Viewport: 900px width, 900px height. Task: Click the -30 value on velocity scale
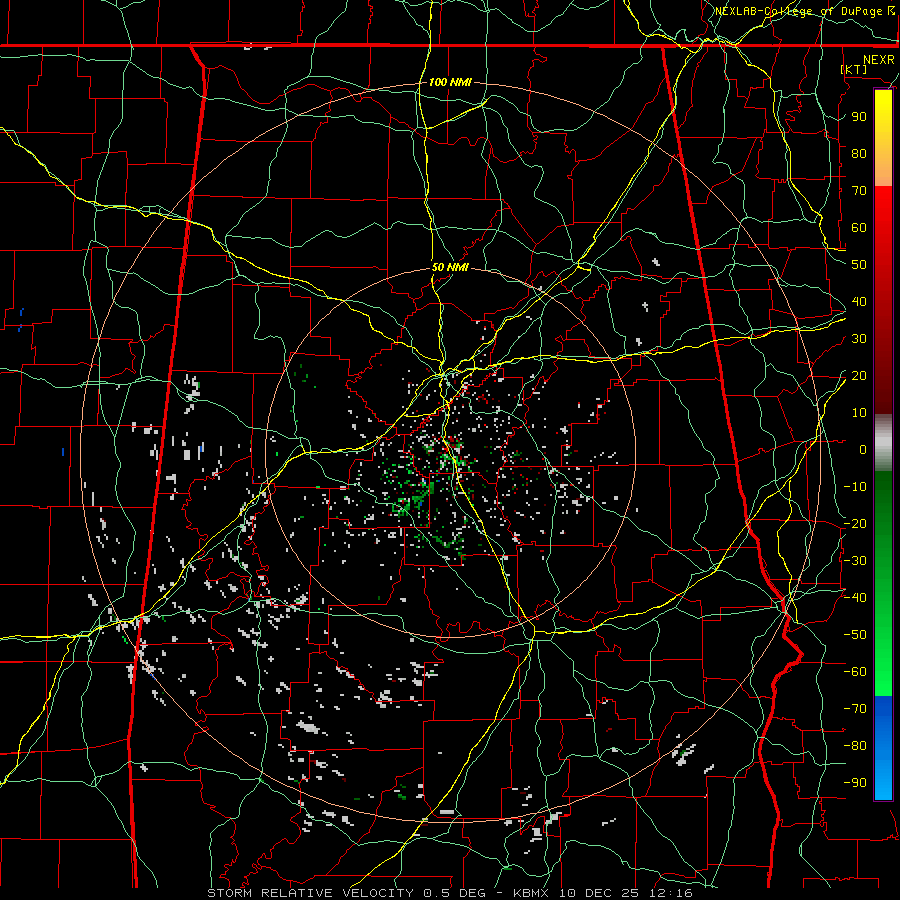pyautogui.click(x=855, y=561)
